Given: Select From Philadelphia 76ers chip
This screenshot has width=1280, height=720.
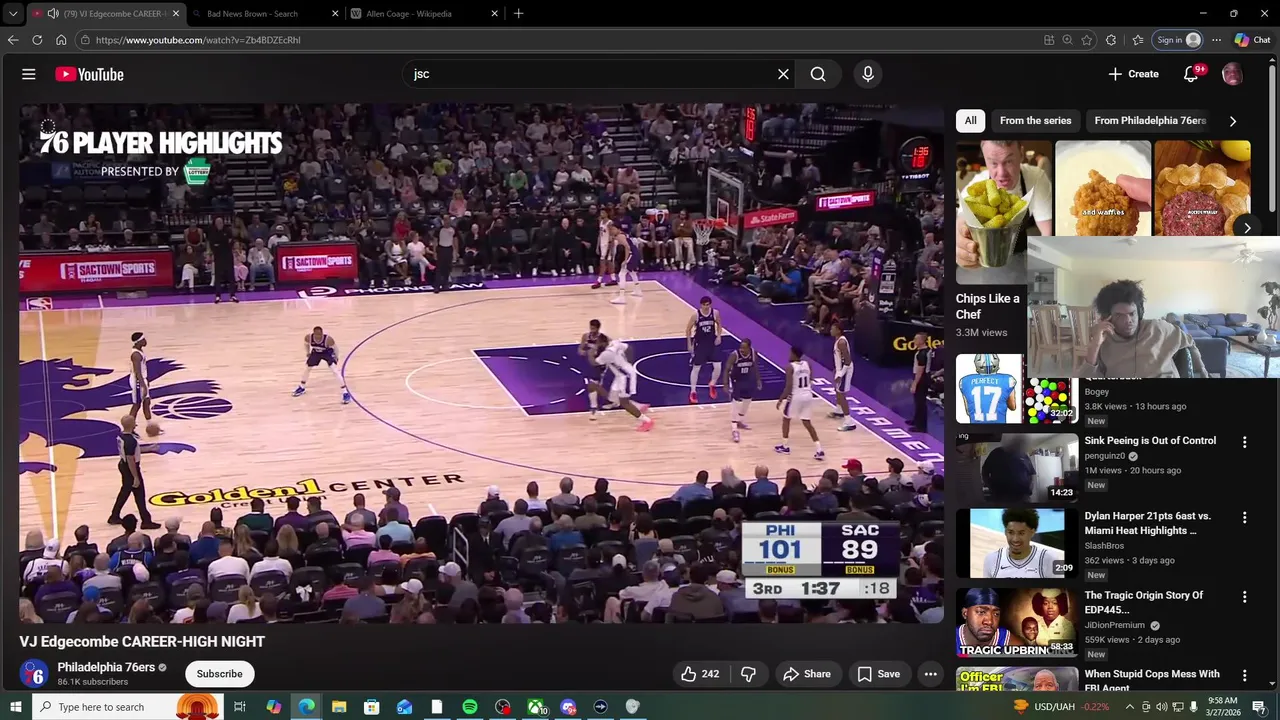Looking at the screenshot, I should tap(1150, 121).
